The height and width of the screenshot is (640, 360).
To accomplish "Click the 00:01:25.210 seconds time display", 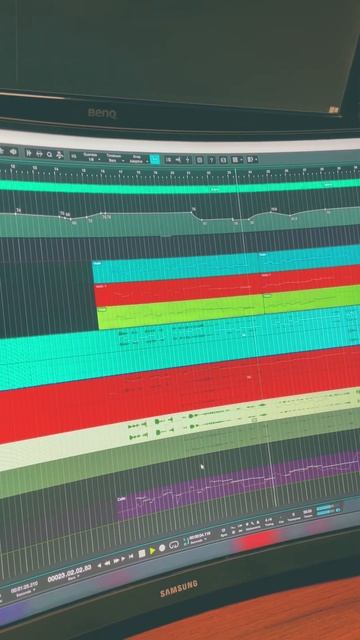I will tap(24, 588).
